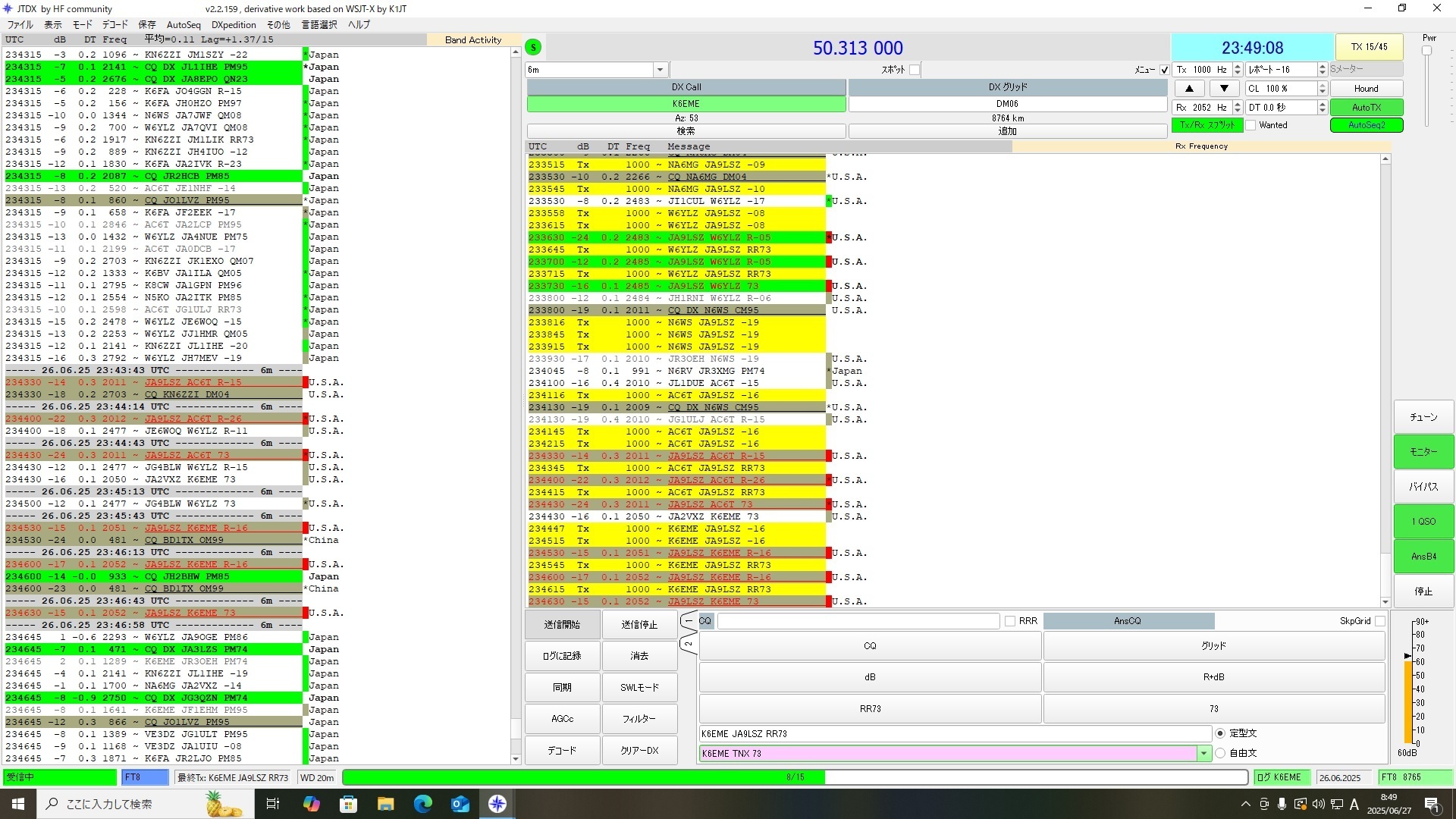Select message tab 2 beside the CQ button
The width and height of the screenshot is (1456, 819).
(x=689, y=645)
